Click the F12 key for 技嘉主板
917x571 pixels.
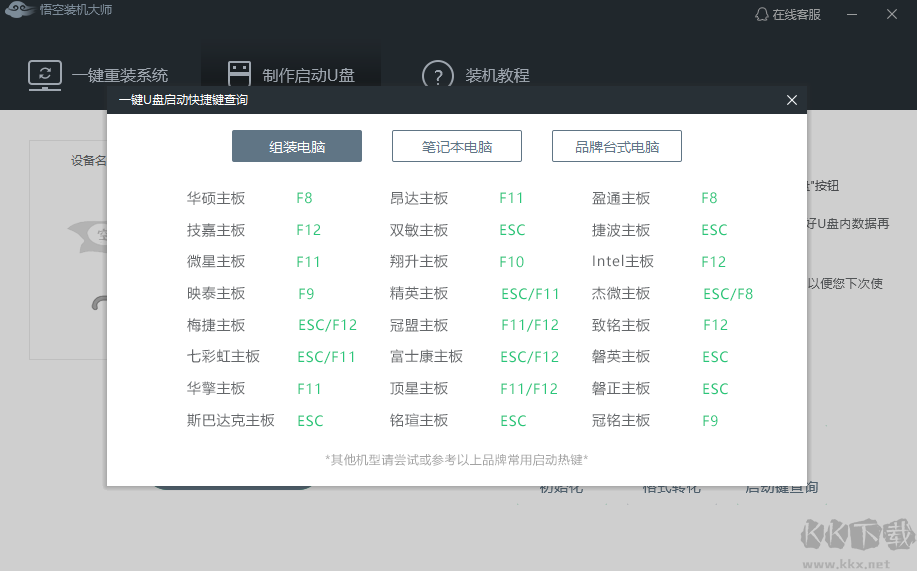(x=308, y=230)
